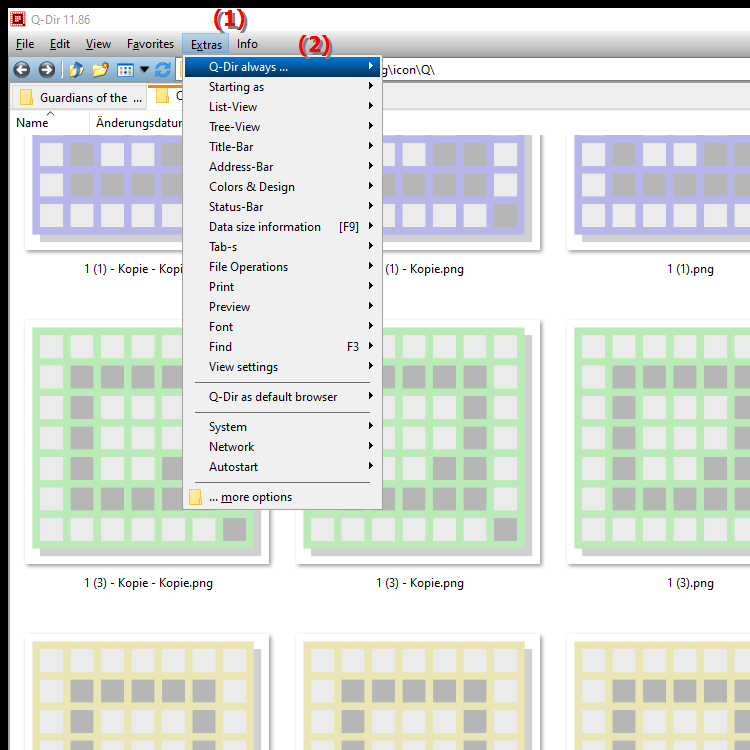Expand the Address-Bar submenu
This screenshot has width=750, height=750.
click(282, 167)
